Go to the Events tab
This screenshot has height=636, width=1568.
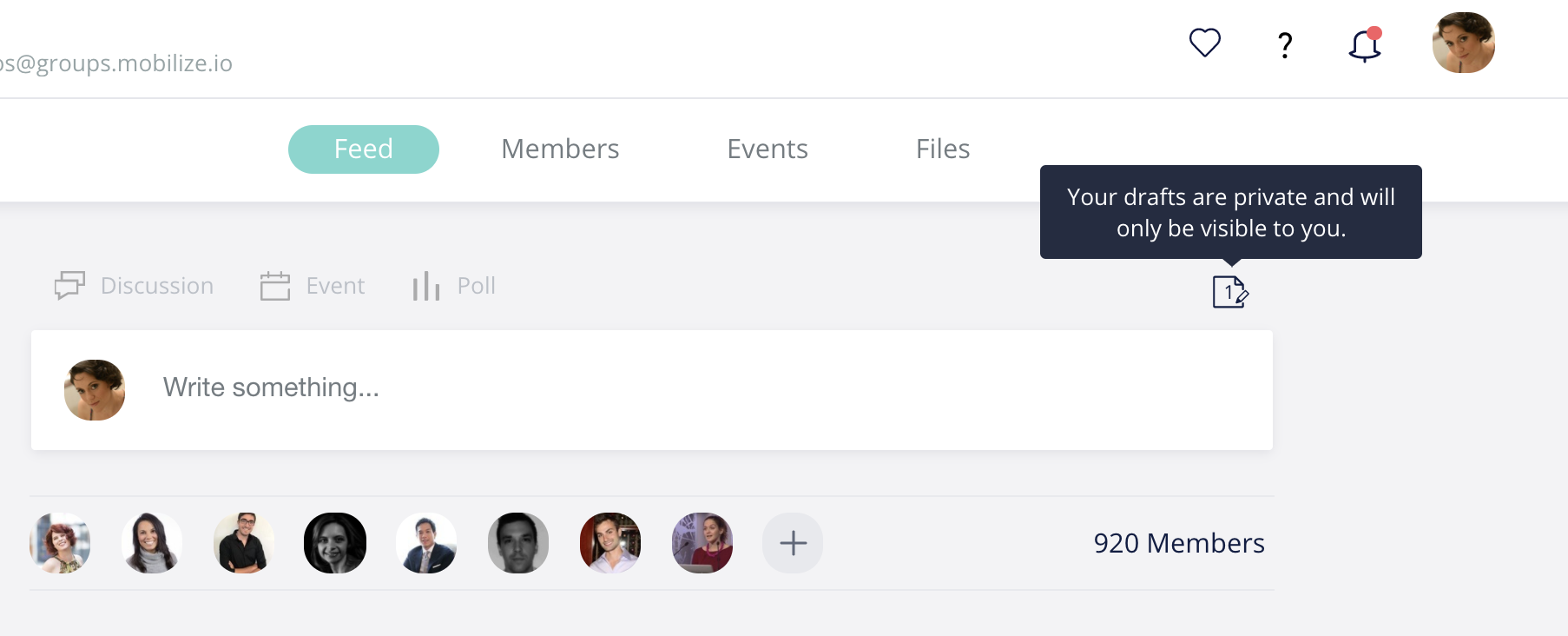768,149
